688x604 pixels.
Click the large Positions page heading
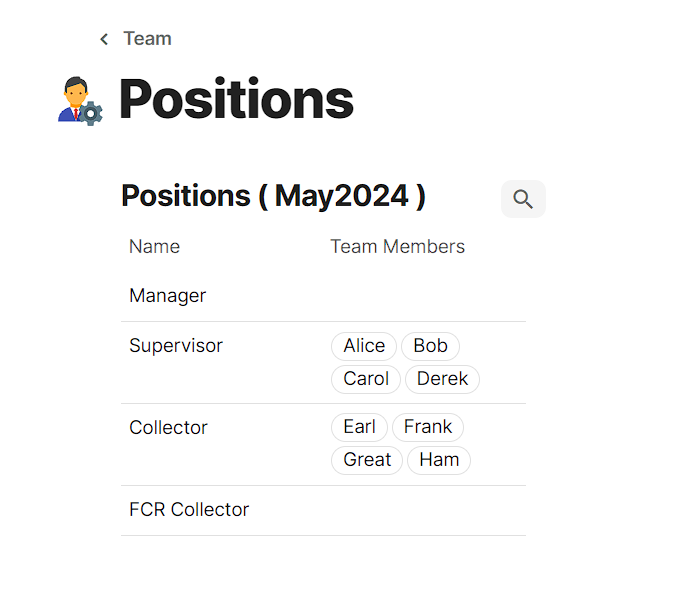236,99
